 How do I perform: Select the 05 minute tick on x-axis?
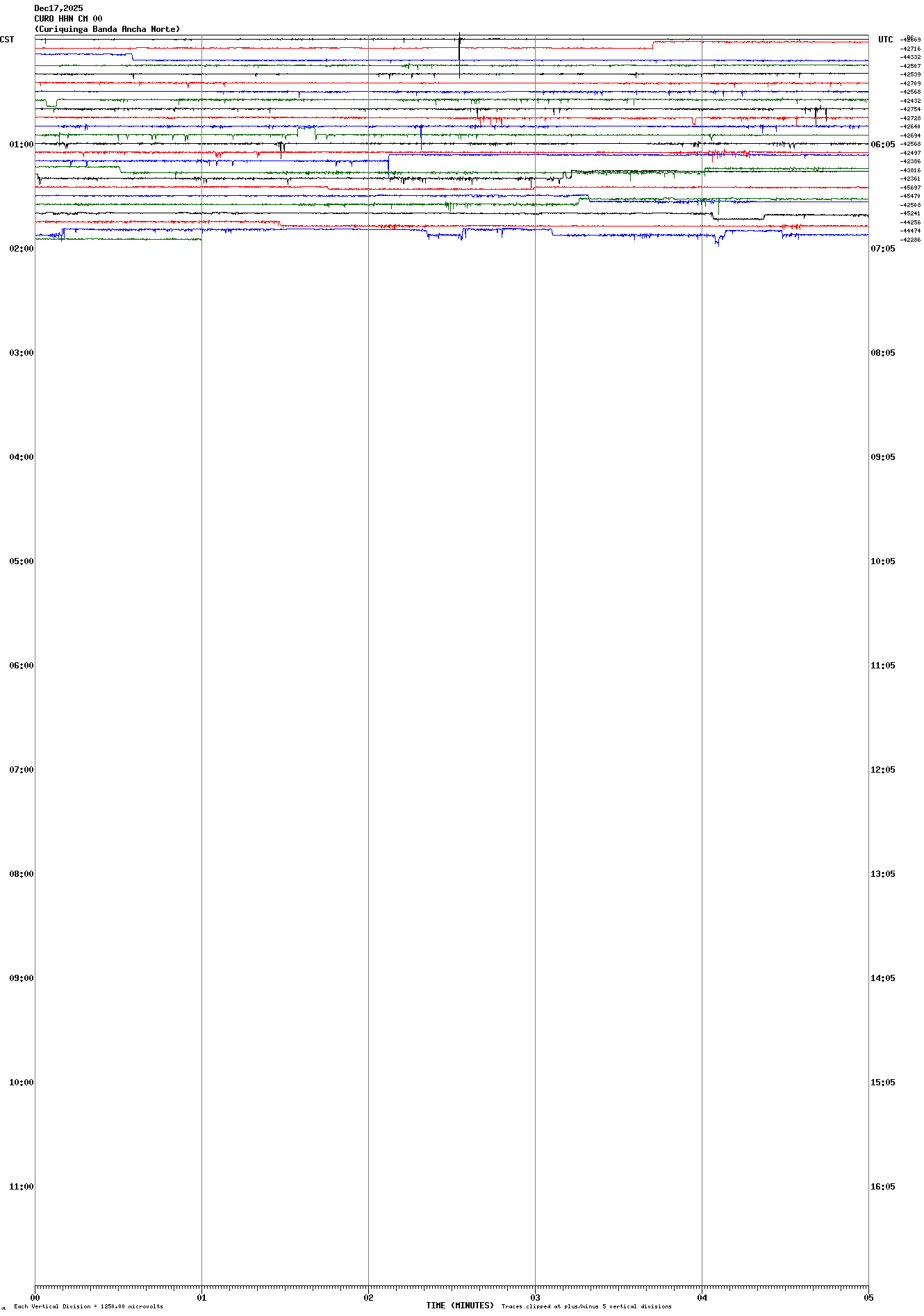868,1297
